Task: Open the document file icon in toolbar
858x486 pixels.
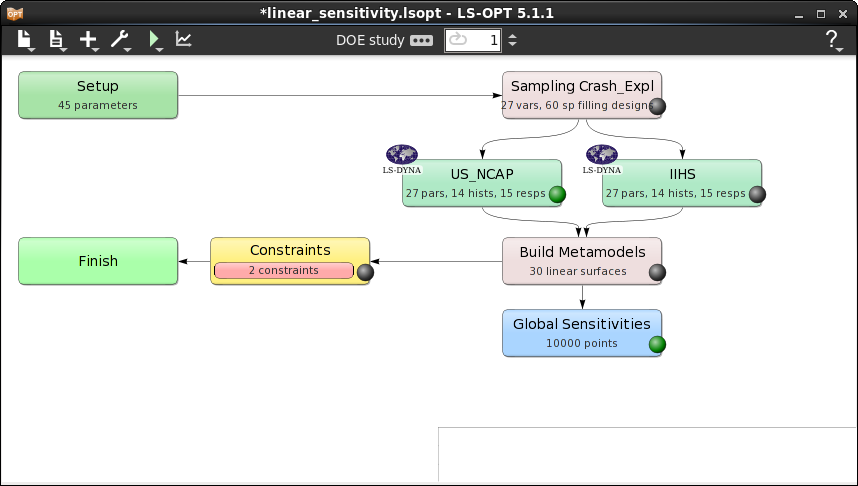Action: [x=56, y=39]
